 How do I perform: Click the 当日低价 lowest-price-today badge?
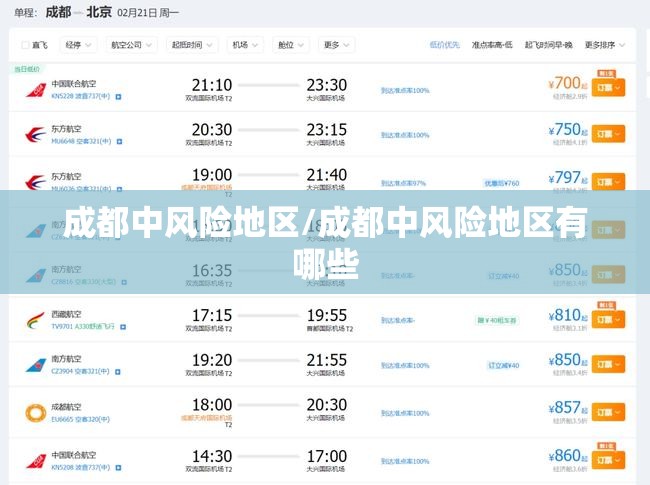tap(27, 69)
